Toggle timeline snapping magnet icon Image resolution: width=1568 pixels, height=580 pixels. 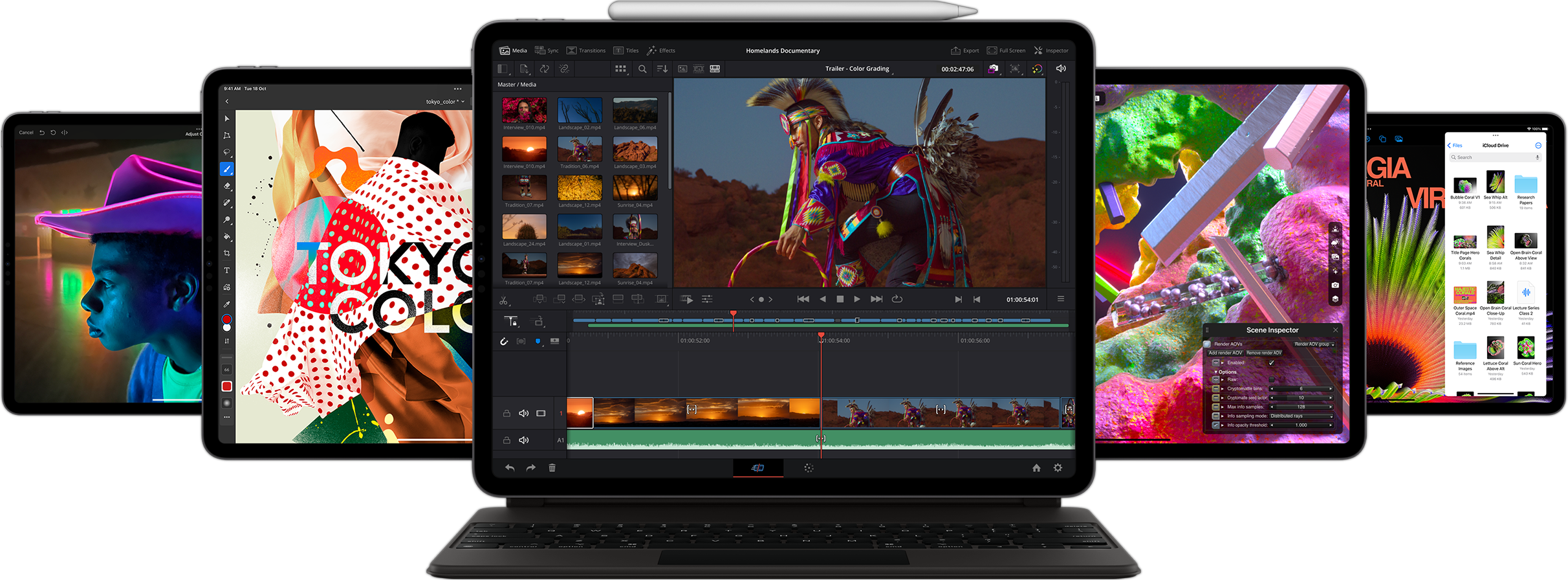coord(504,341)
